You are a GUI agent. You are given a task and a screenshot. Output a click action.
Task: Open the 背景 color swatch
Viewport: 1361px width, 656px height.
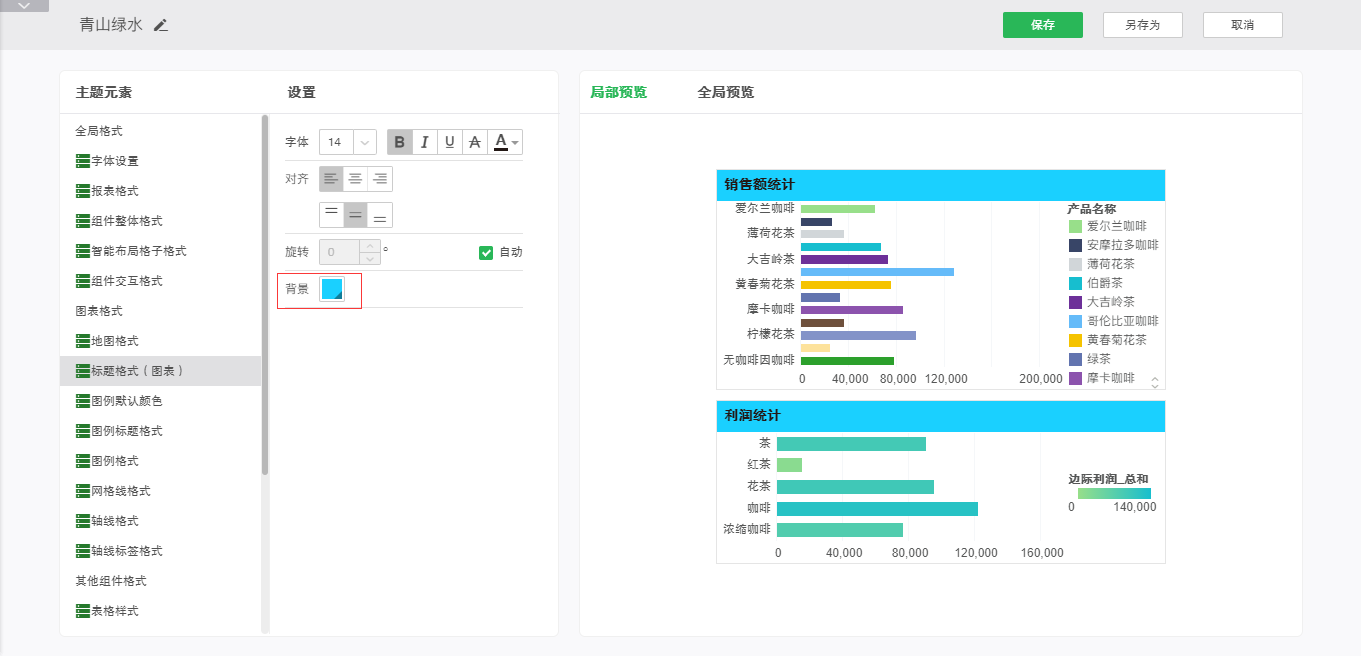tap(332, 289)
